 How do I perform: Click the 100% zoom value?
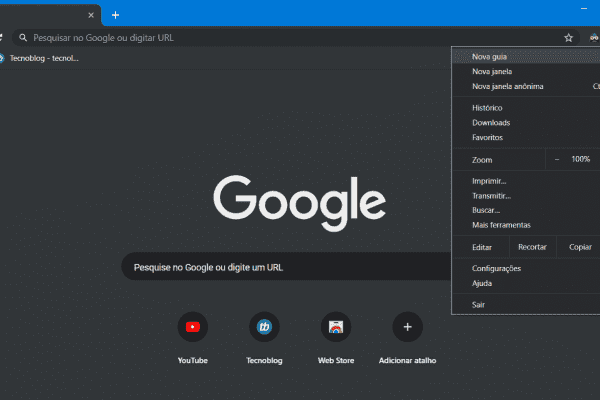point(580,159)
